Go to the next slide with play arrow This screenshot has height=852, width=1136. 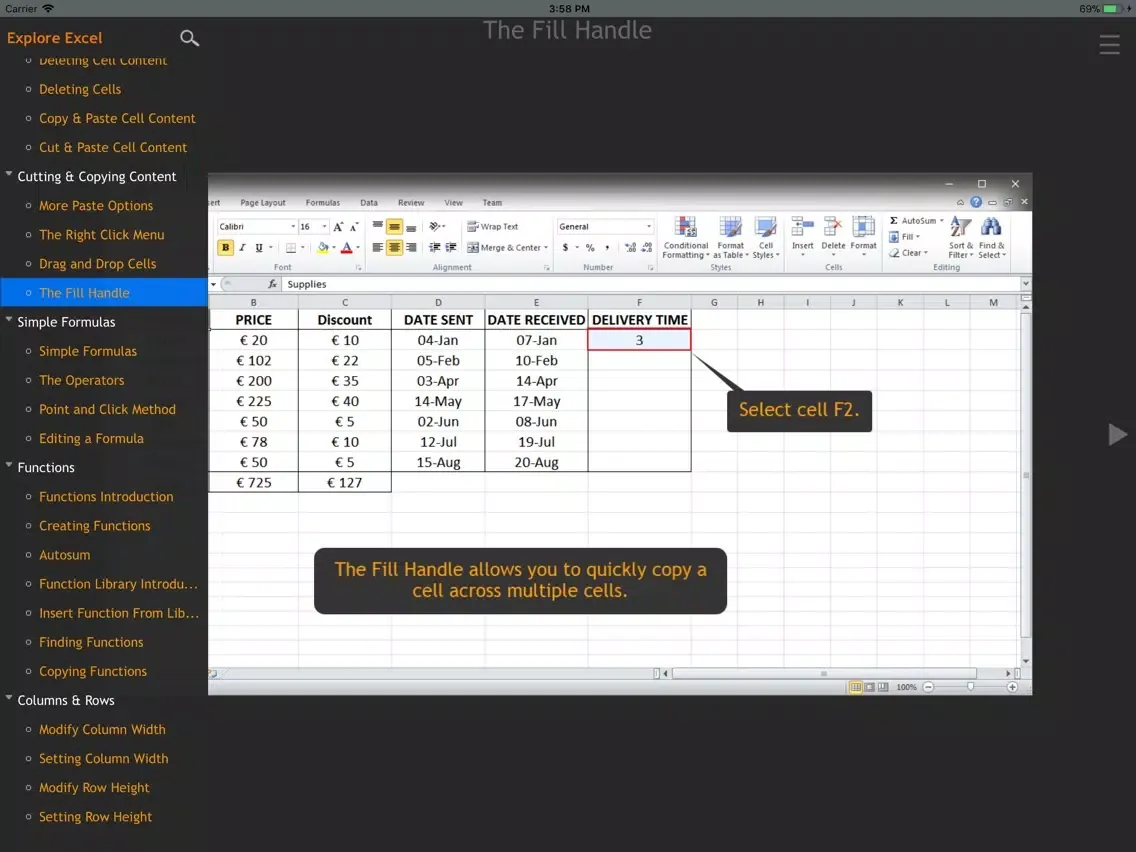coord(1117,435)
